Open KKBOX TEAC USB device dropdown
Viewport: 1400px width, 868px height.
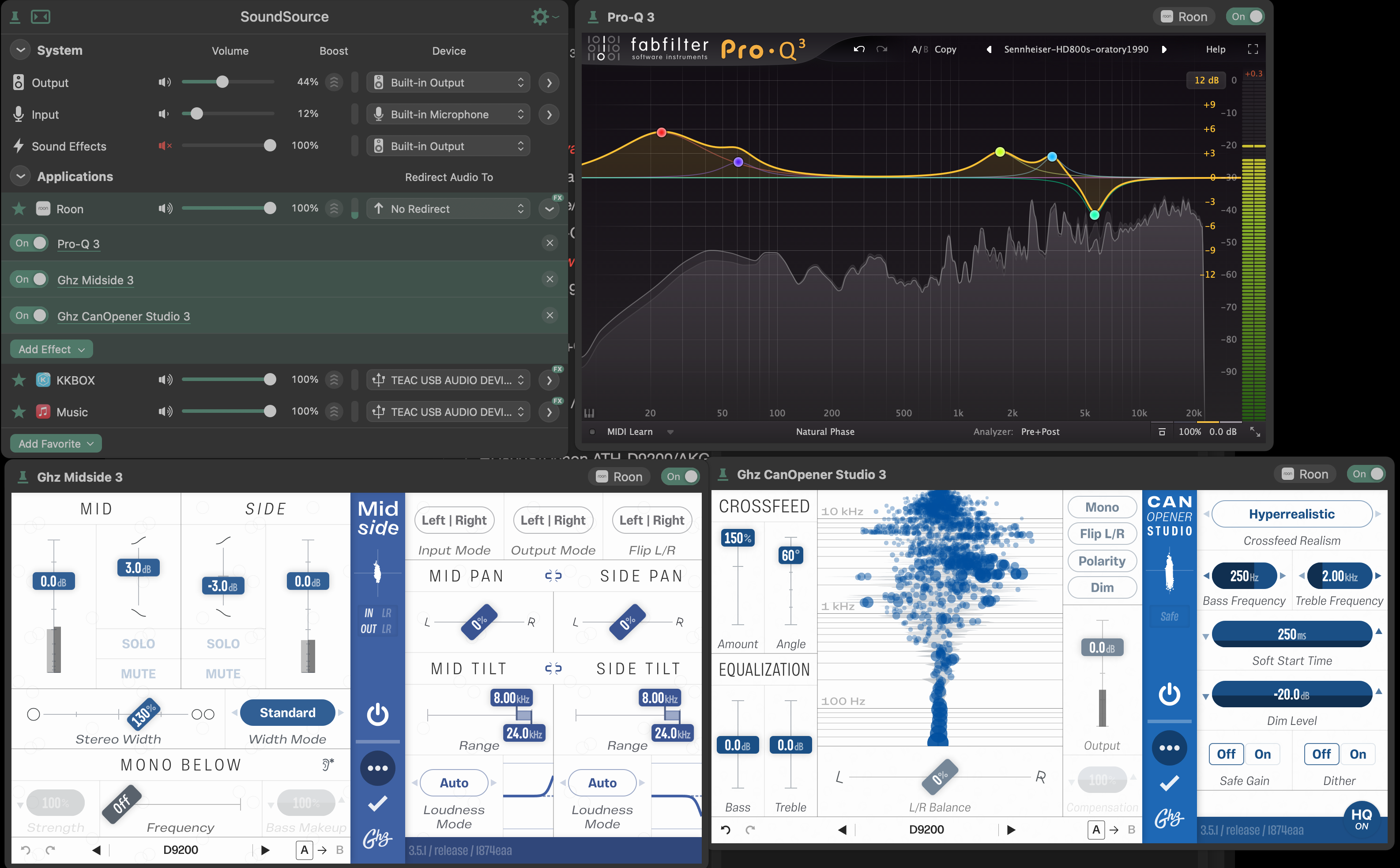[448, 380]
